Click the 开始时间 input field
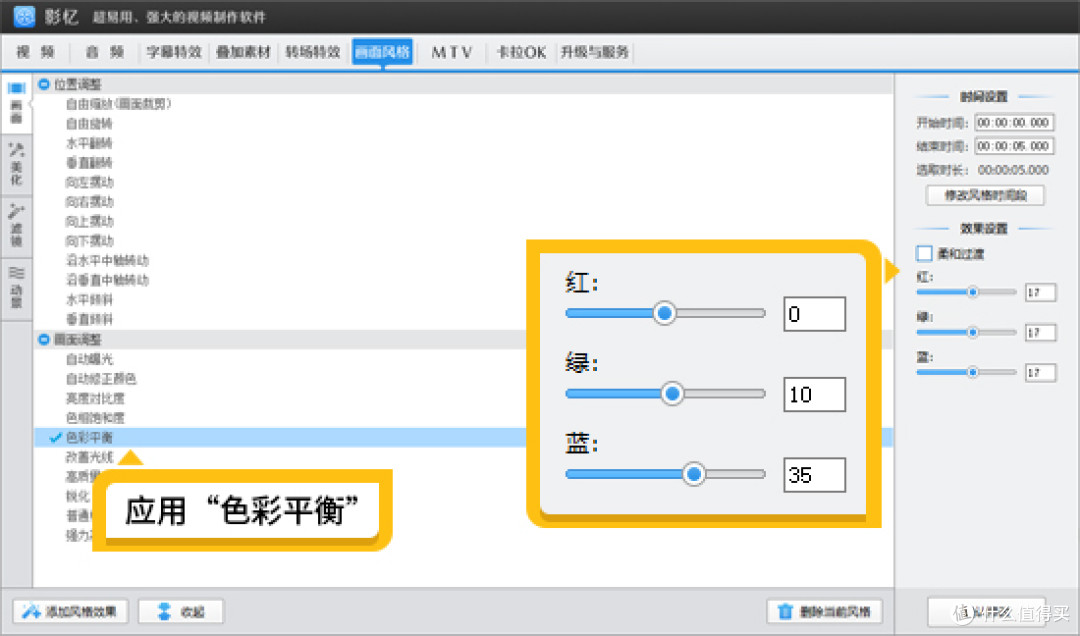This screenshot has width=1080, height=636. point(1014,123)
